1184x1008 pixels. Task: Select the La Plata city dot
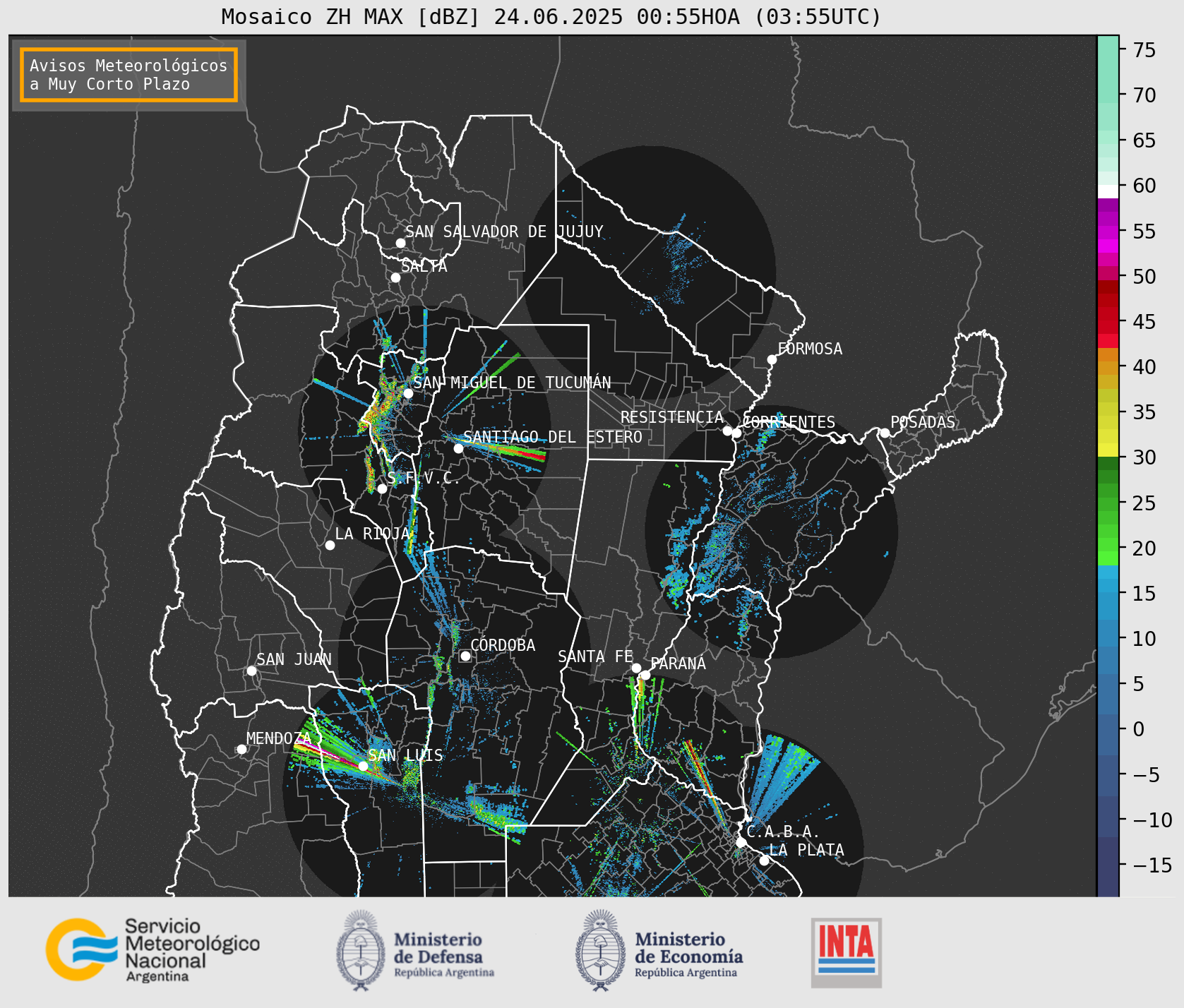[764, 860]
